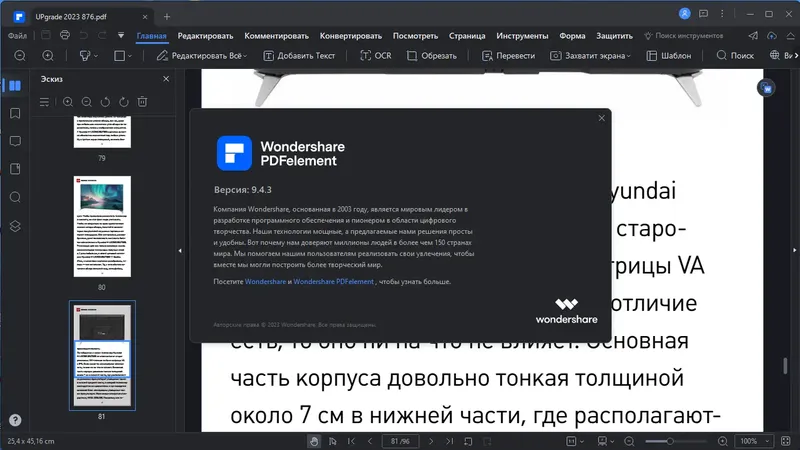Click Обрезать crop tool
Screen dimensions: 800x450
tap(432, 56)
